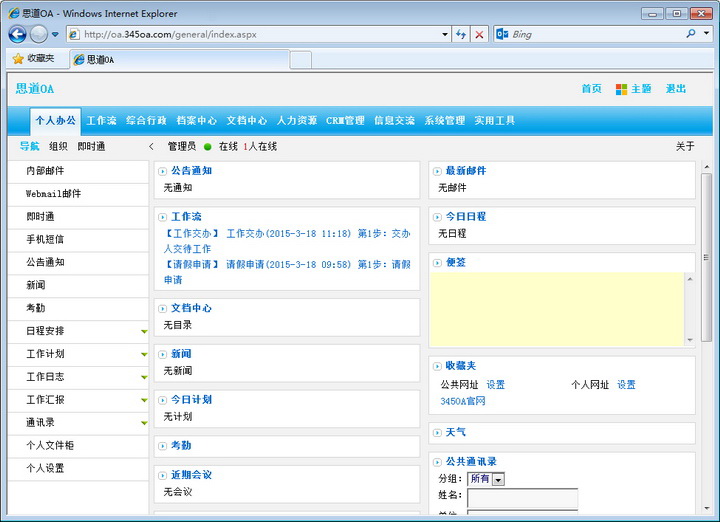The height and width of the screenshot is (522, 720).
Task: Select the 组织 sidebar tab
Action: pyautogui.click(x=58, y=146)
